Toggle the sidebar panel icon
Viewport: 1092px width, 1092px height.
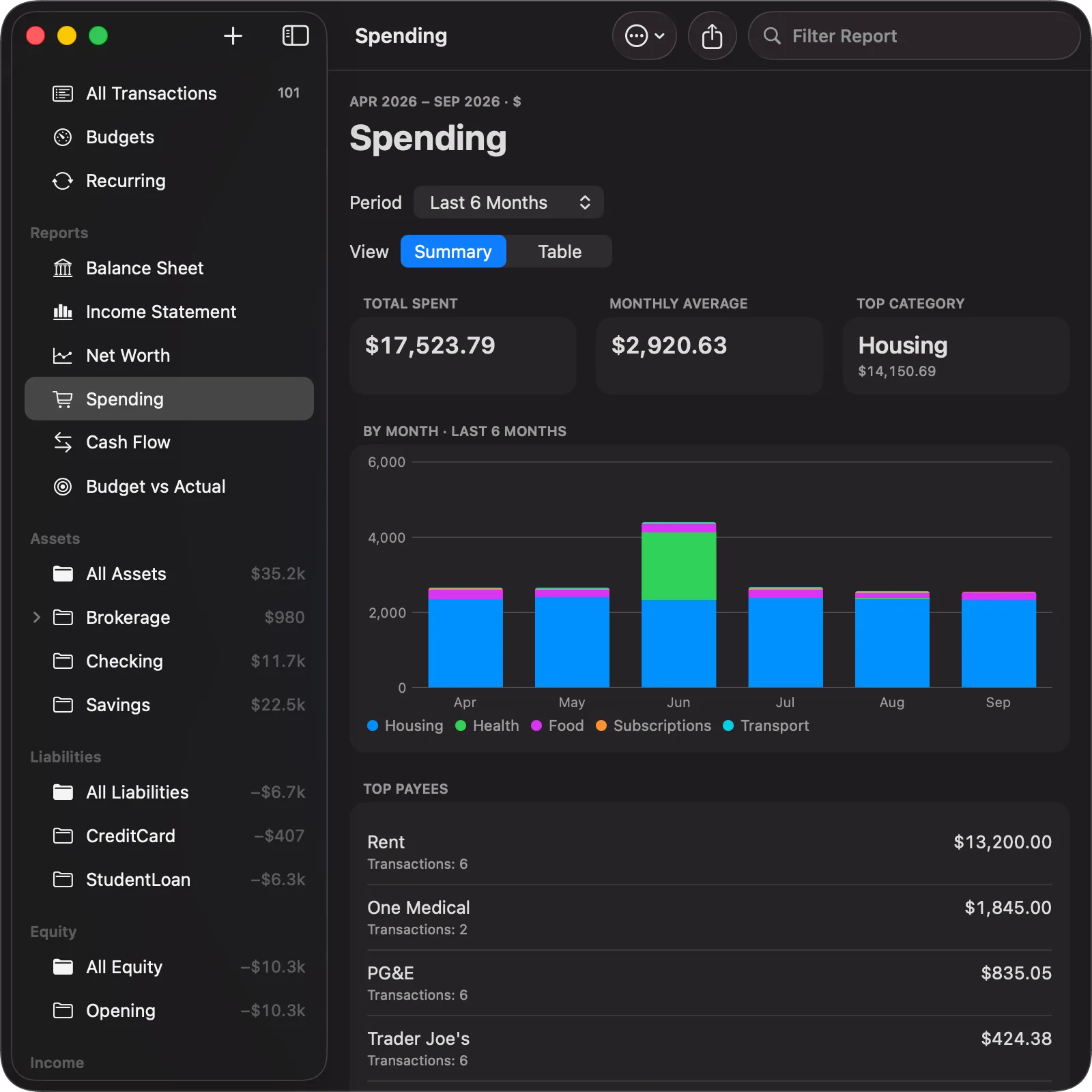(x=296, y=35)
